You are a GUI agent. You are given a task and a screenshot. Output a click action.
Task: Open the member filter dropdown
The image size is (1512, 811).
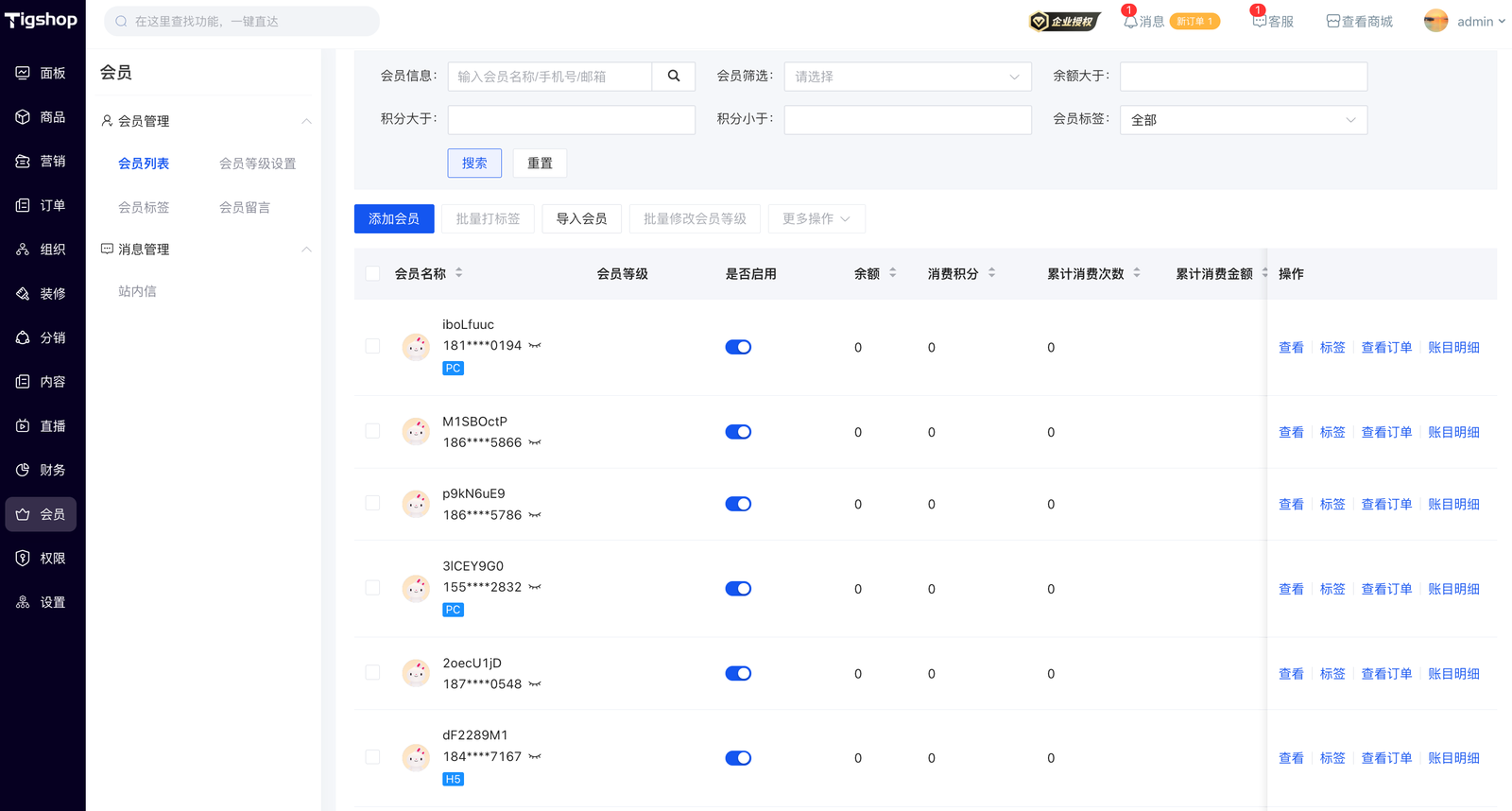click(x=906, y=77)
